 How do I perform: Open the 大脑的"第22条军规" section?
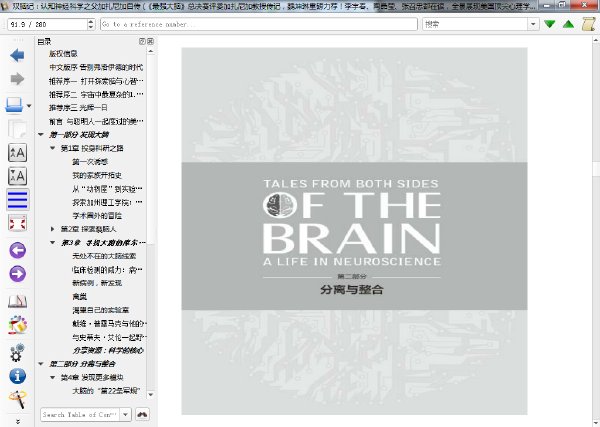pyautogui.click(x=106, y=391)
